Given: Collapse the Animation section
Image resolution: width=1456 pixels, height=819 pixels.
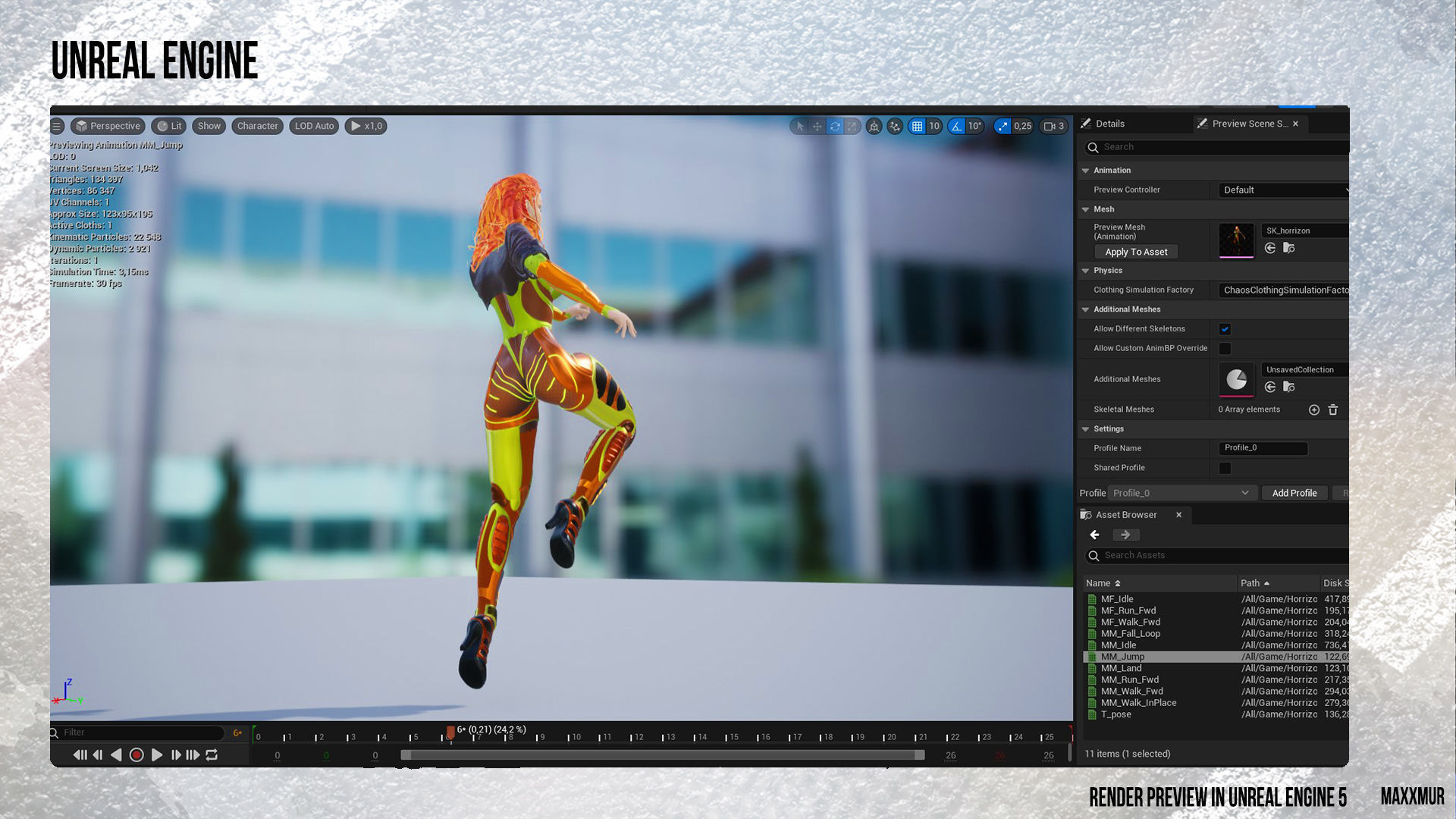Looking at the screenshot, I should click(x=1085, y=171).
